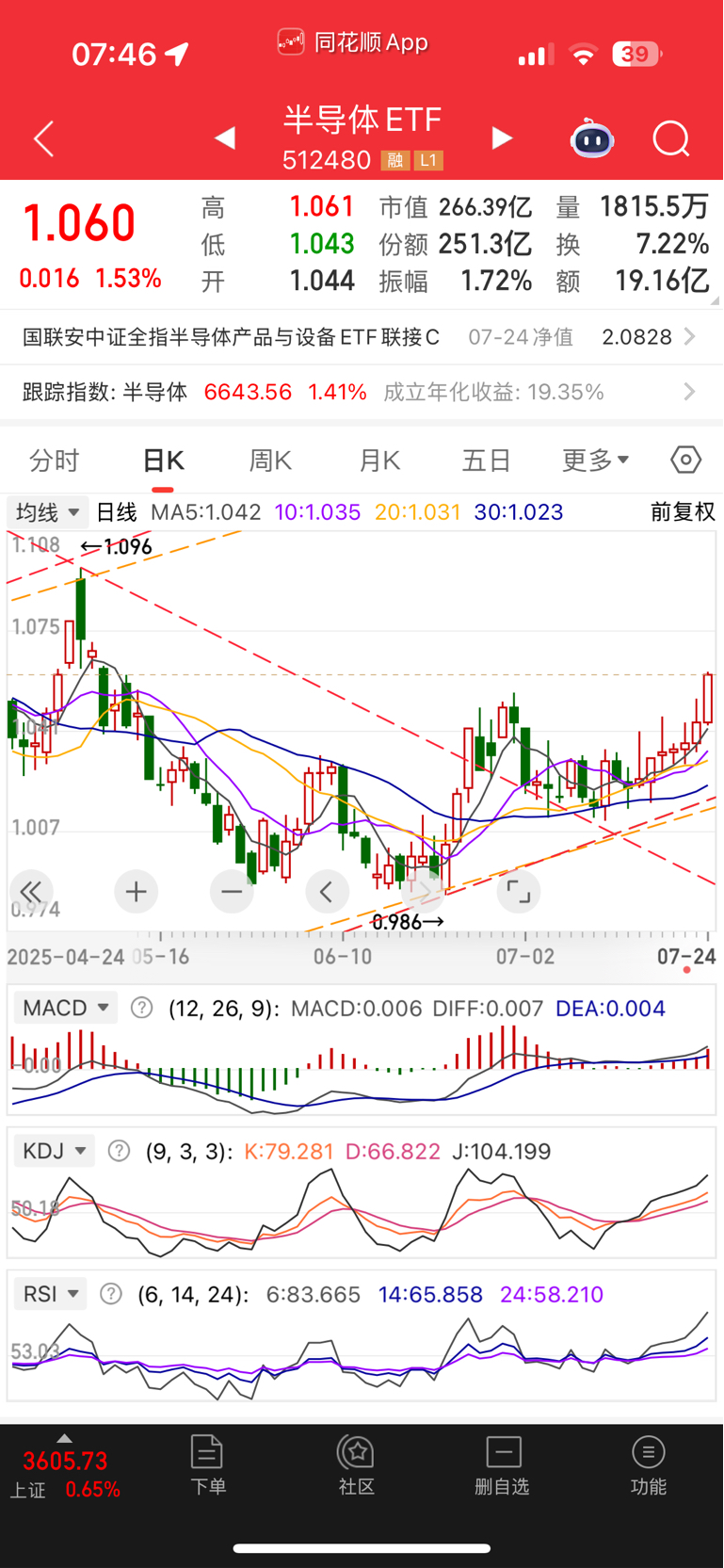Screen dimensions: 724x1568
Task: Tap the 10:1.035 moving average value
Action: [x=317, y=512]
